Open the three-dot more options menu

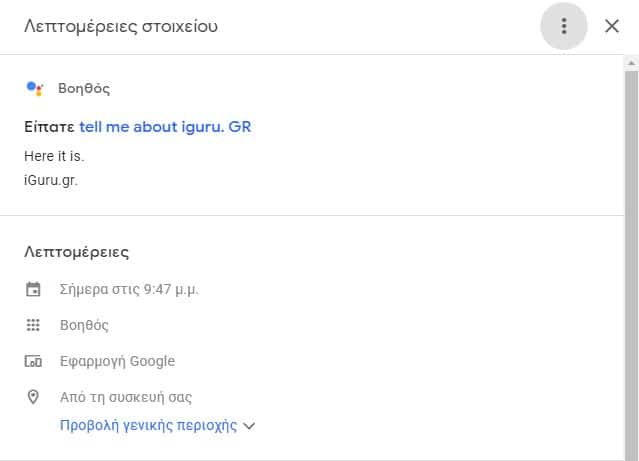tap(564, 27)
